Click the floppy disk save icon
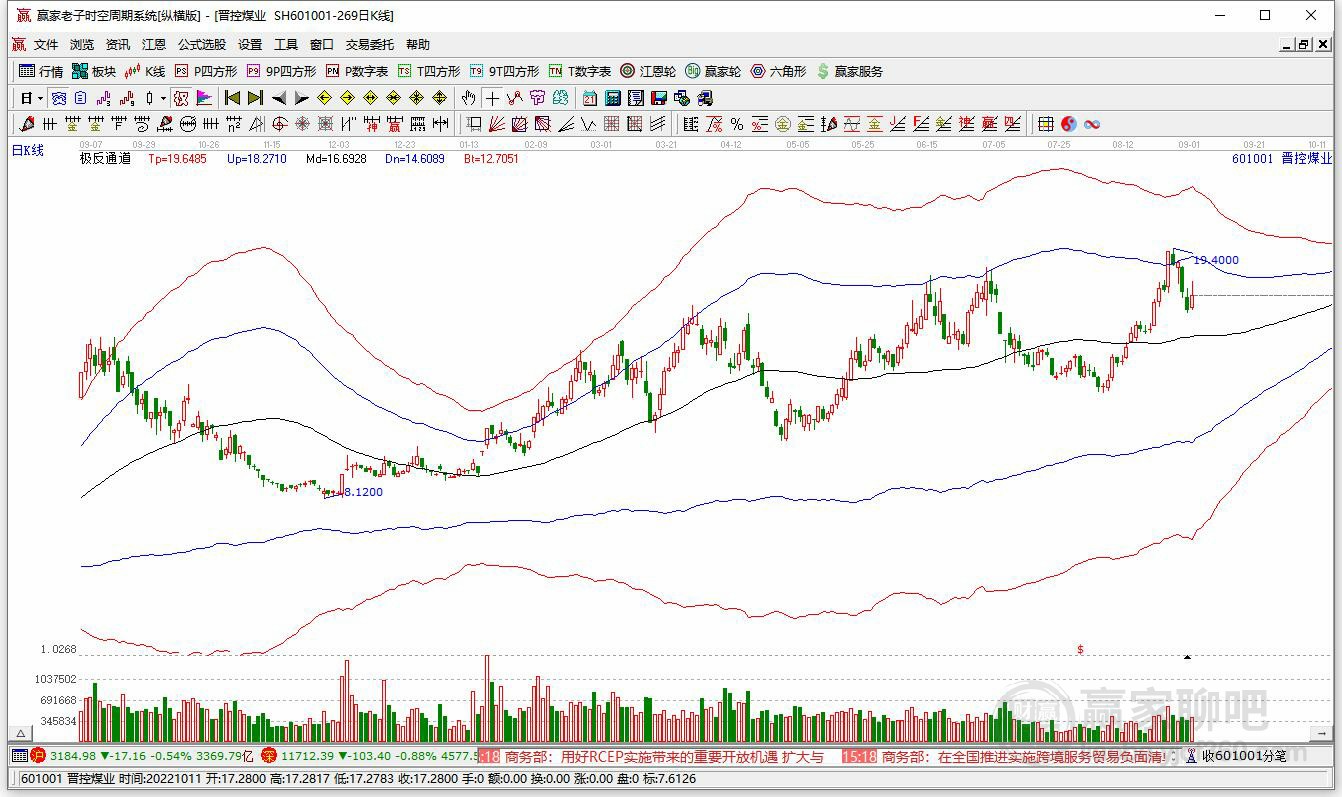Image resolution: width=1342 pixels, height=797 pixels. [659, 98]
